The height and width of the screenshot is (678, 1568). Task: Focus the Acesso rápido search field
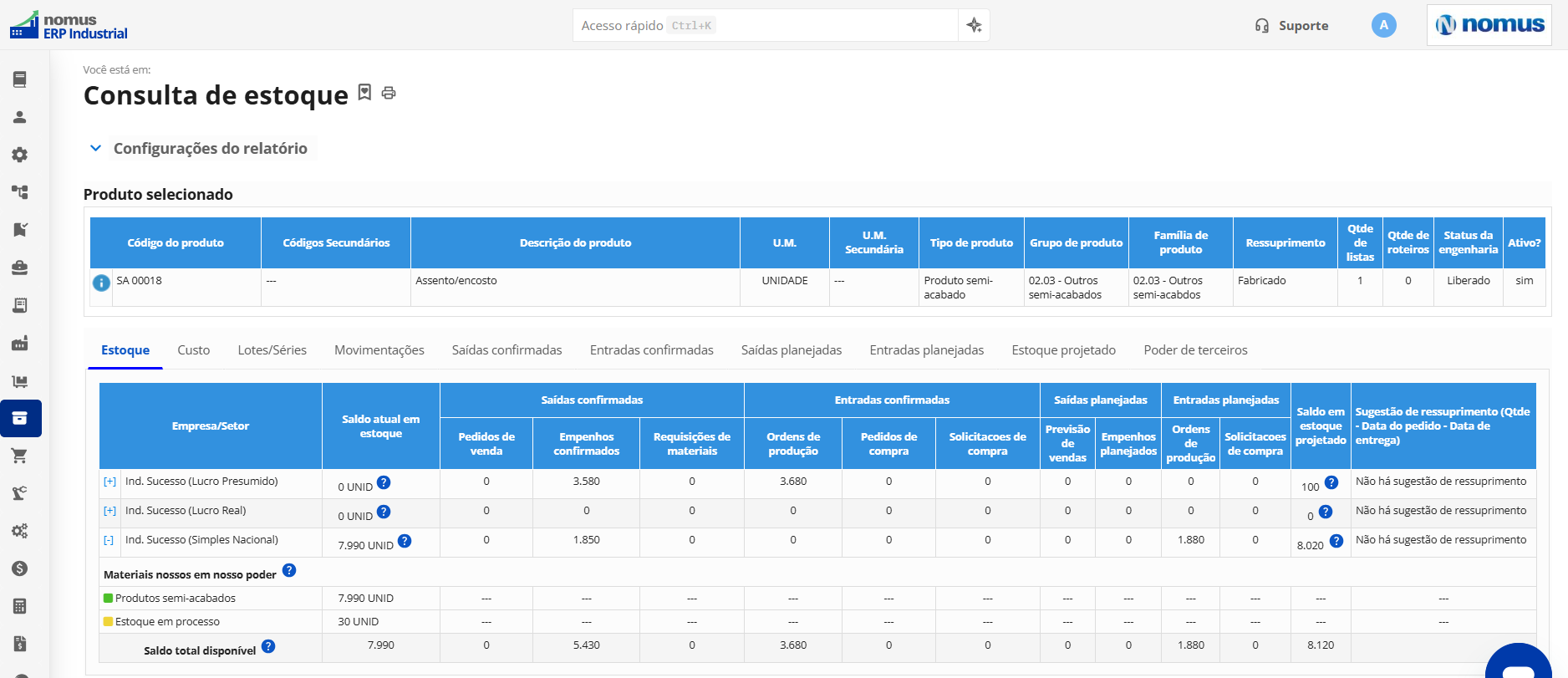coord(766,25)
